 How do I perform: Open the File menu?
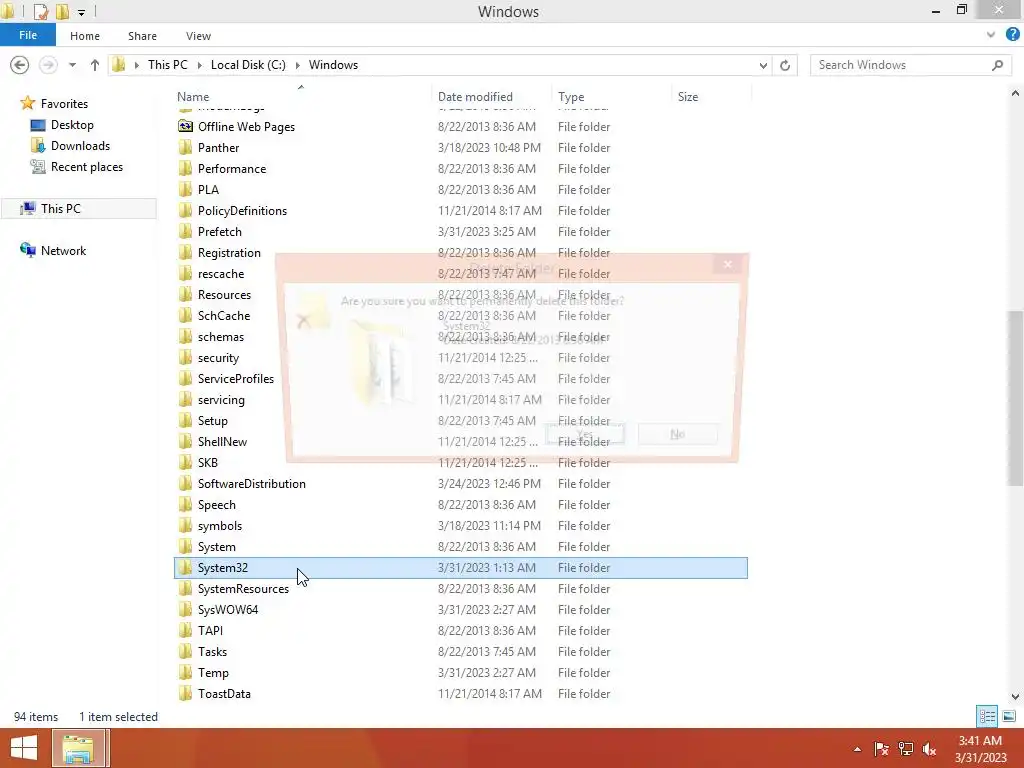27,35
